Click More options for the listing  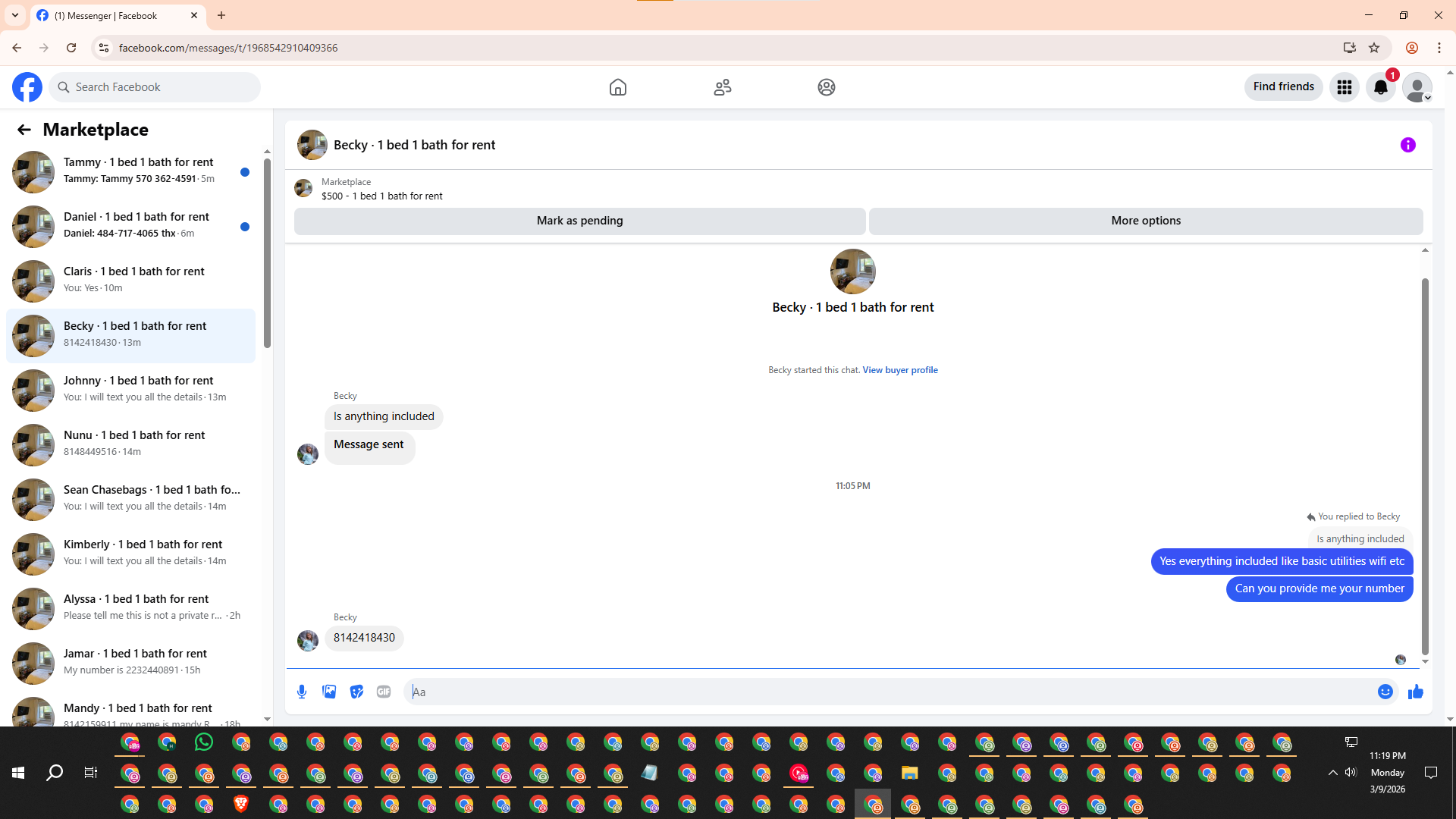pos(1145,221)
